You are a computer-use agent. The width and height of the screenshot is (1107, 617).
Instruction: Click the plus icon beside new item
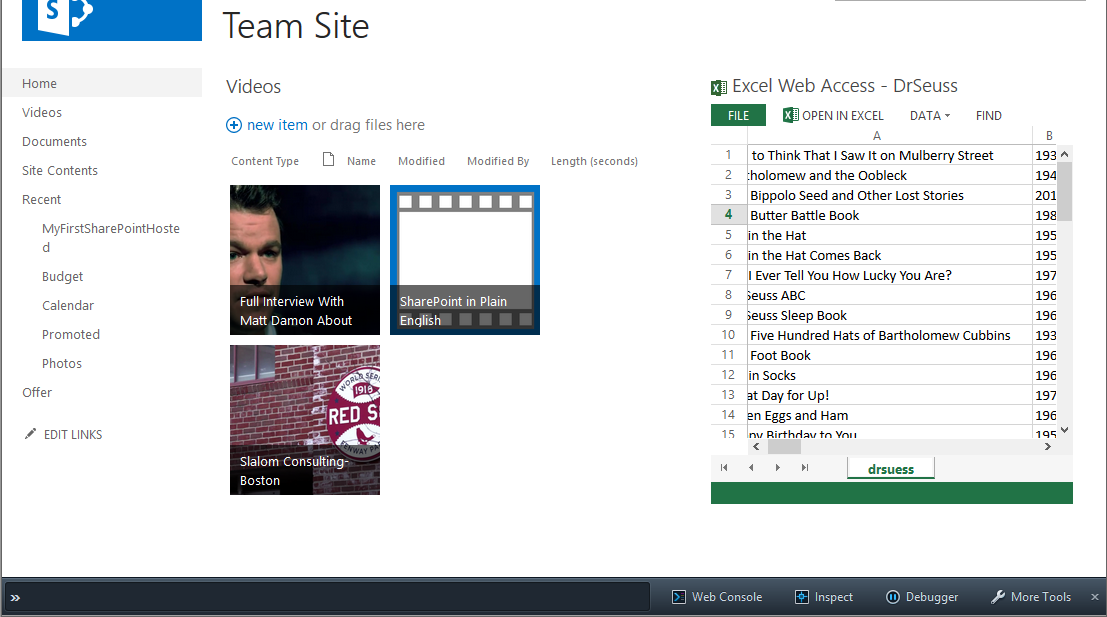point(234,125)
